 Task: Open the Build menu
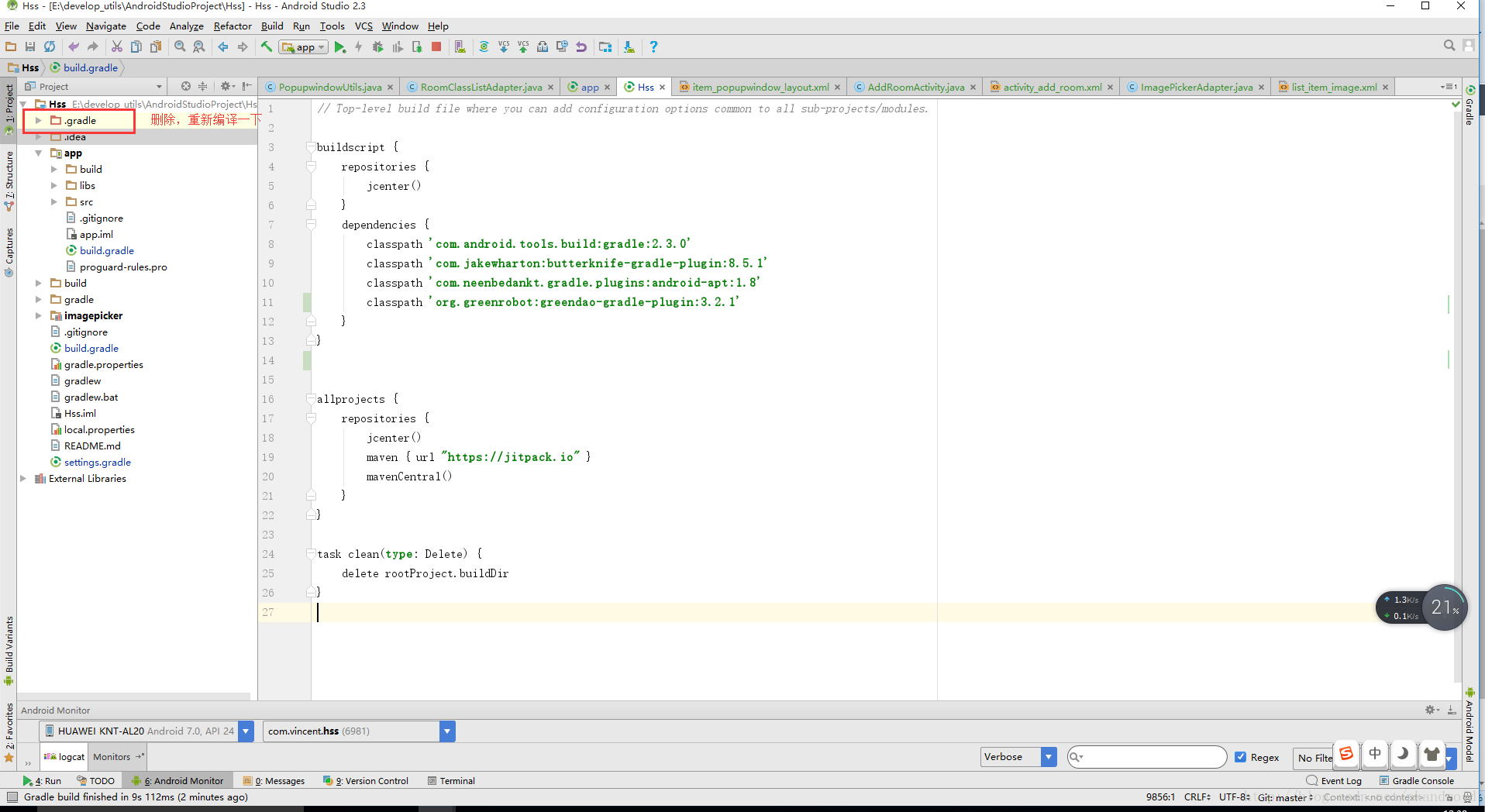click(272, 26)
